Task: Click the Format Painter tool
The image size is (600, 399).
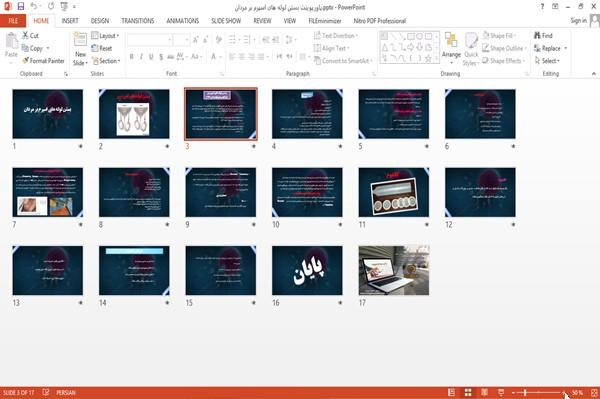Action: (43, 60)
